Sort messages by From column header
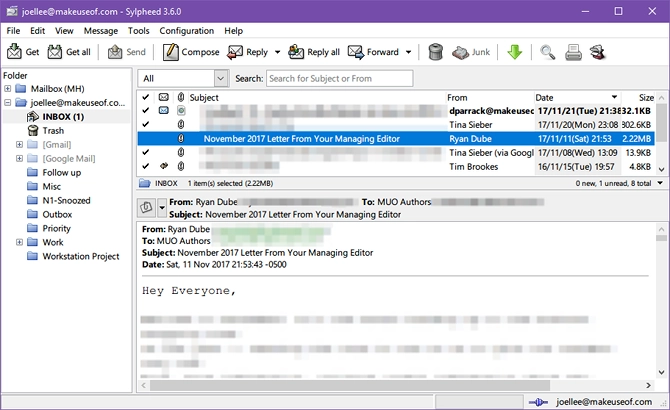The width and height of the screenshot is (670, 410). pyautogui.click(x=490, y=97)
